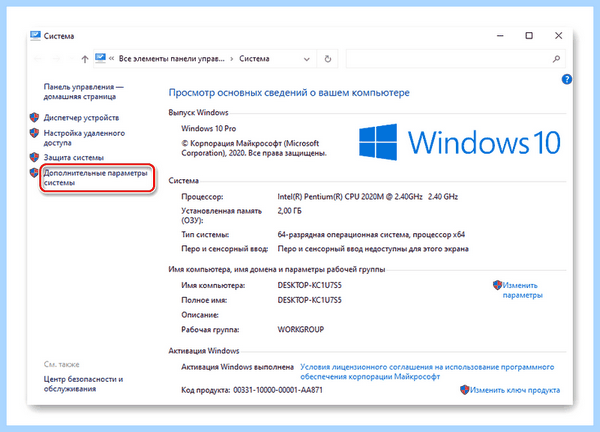This screenshot has width=600, height=432.
Task: Open "Защита системы" link
Action: [x=73, y=157]
